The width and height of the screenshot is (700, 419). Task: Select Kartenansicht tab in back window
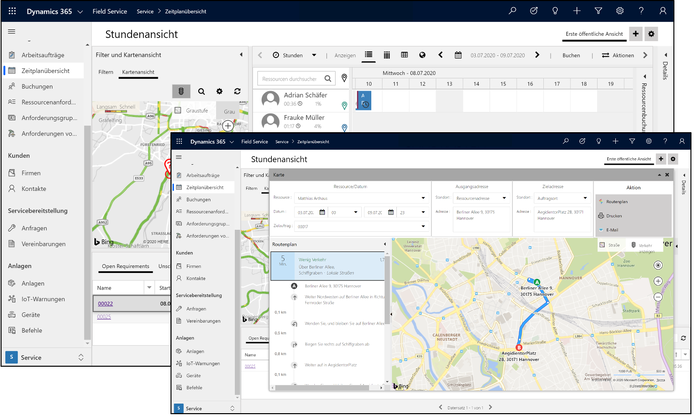[x=138, y=72]
